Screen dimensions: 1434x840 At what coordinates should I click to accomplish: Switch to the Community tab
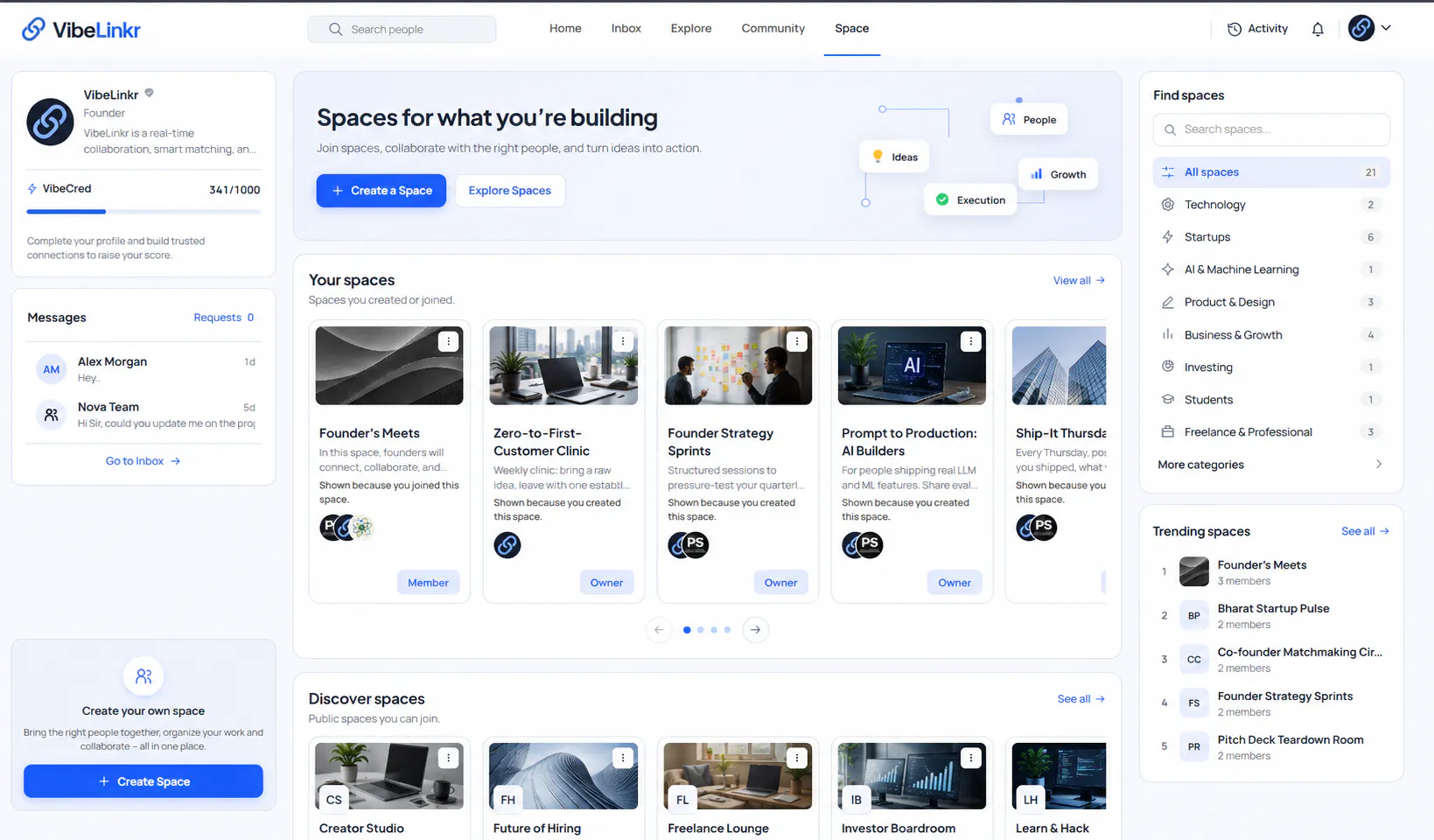coord(773,29)
